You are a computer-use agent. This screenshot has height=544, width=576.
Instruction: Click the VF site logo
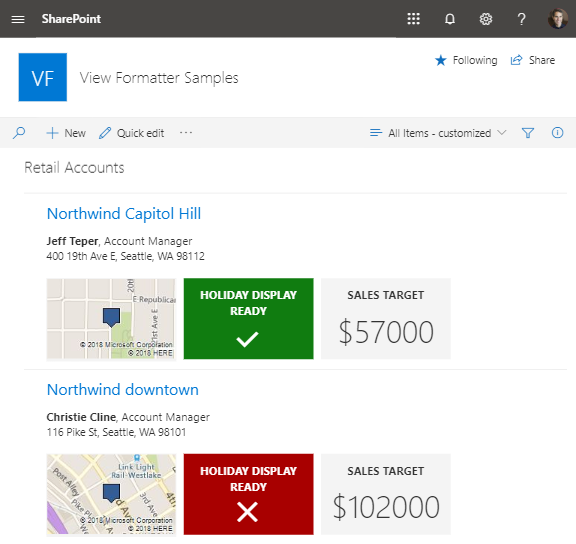(x=43, y=77)
